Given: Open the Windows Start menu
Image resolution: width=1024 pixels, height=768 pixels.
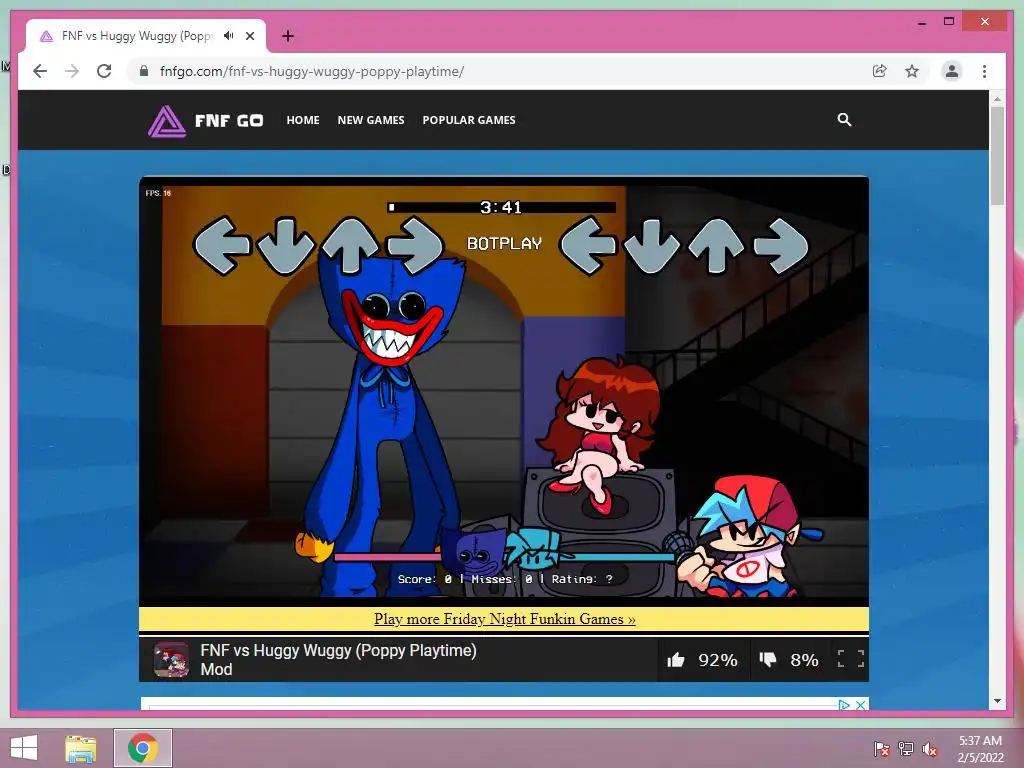Looking at the screenshot, I should (24, 748).
